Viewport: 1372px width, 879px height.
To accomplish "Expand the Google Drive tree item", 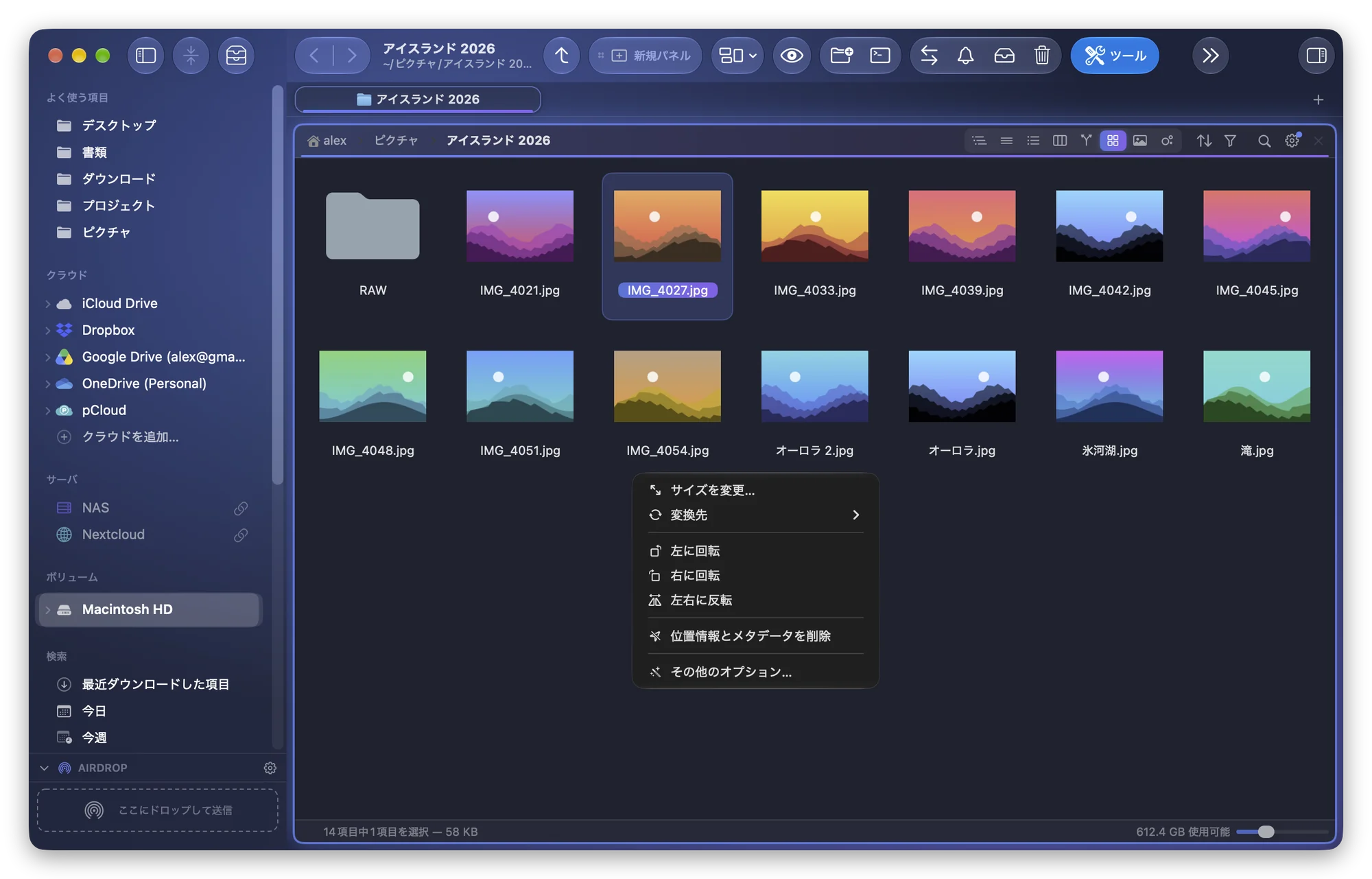I will point(47,358).
